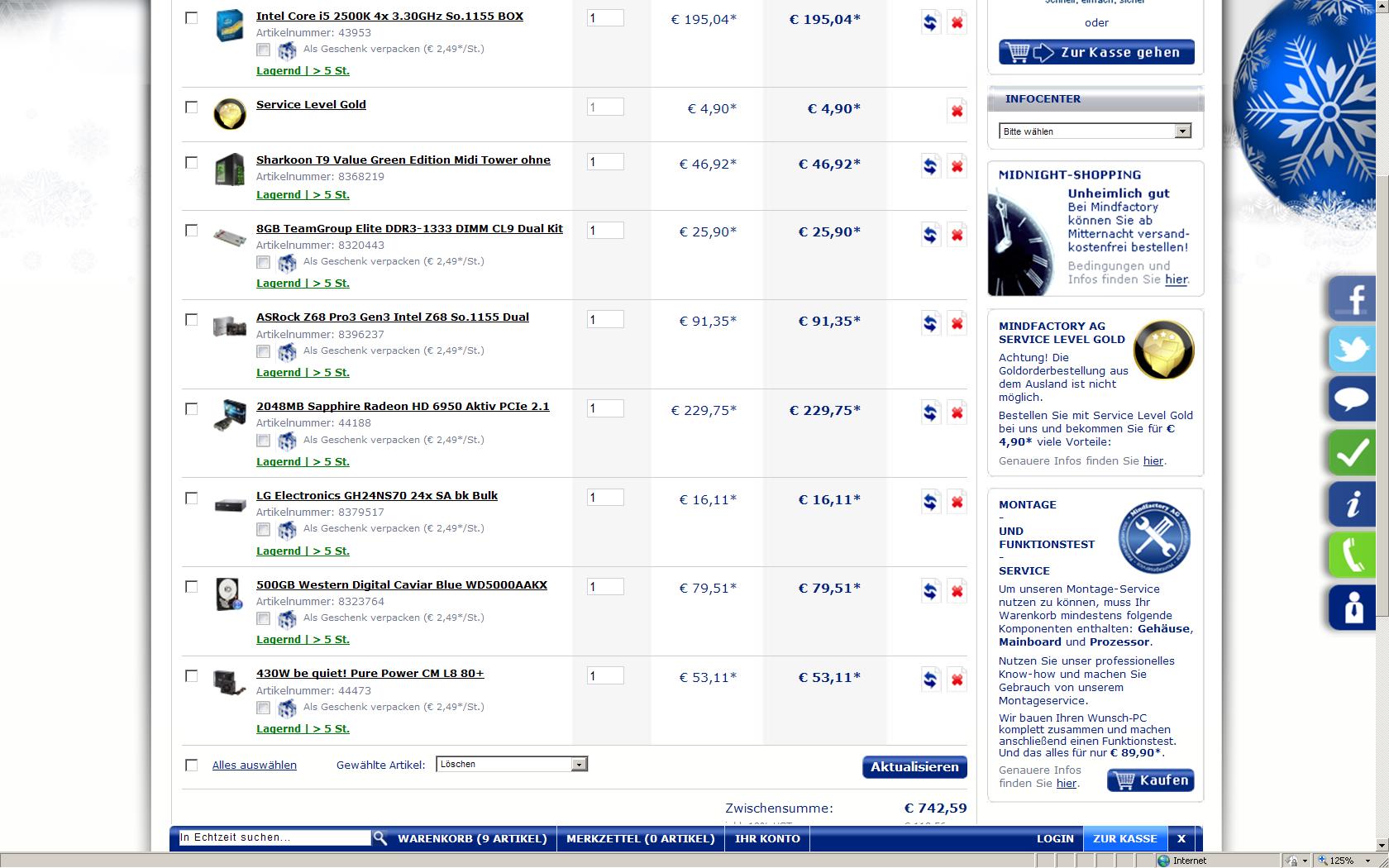The width and height of the screenshot is (1389, 868).
Task: Click gift icon for Sapphire Radeon row
Action: pos(287,440)
